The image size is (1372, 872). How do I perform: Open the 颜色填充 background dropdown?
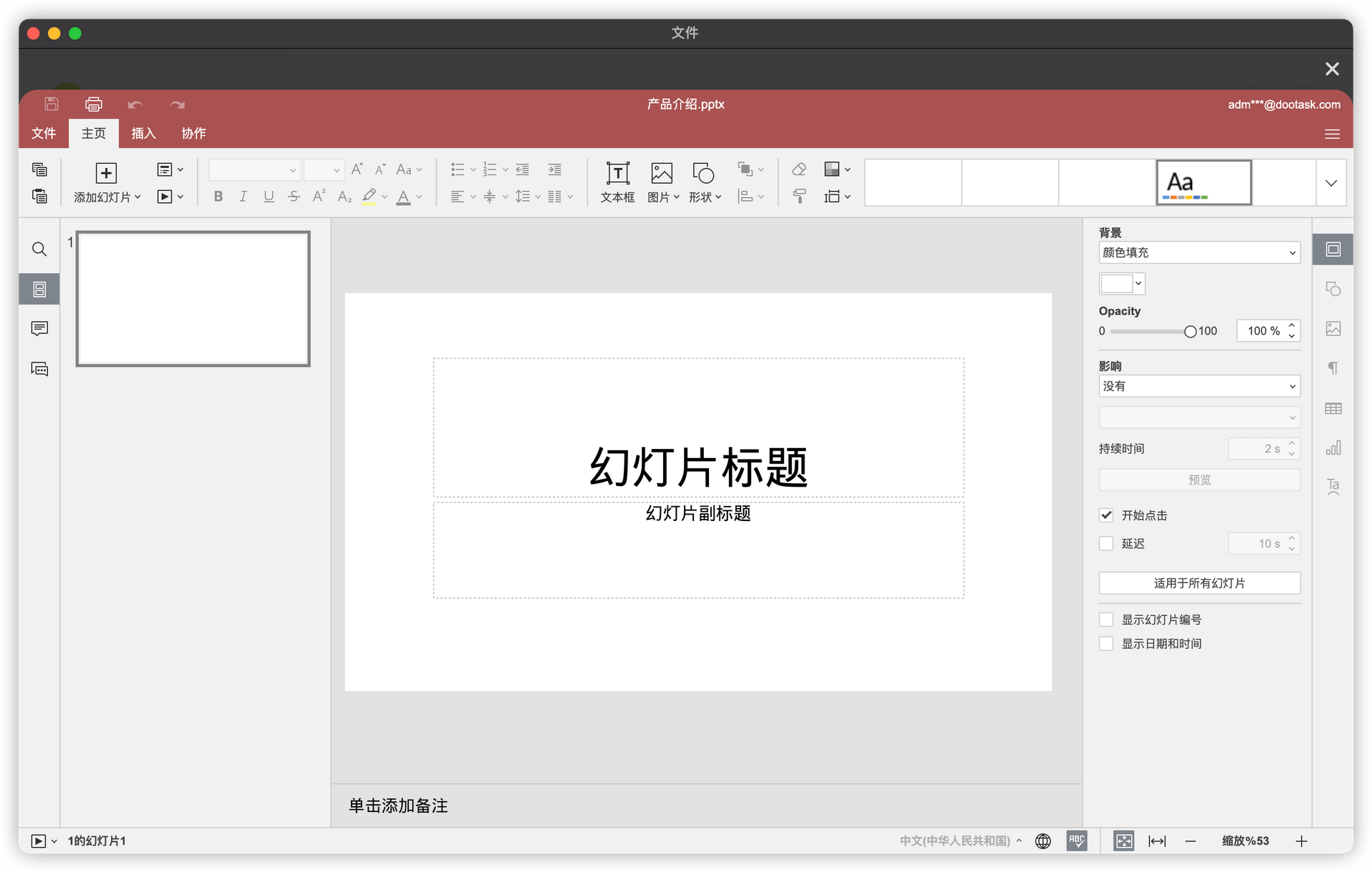coord(1199,252)
